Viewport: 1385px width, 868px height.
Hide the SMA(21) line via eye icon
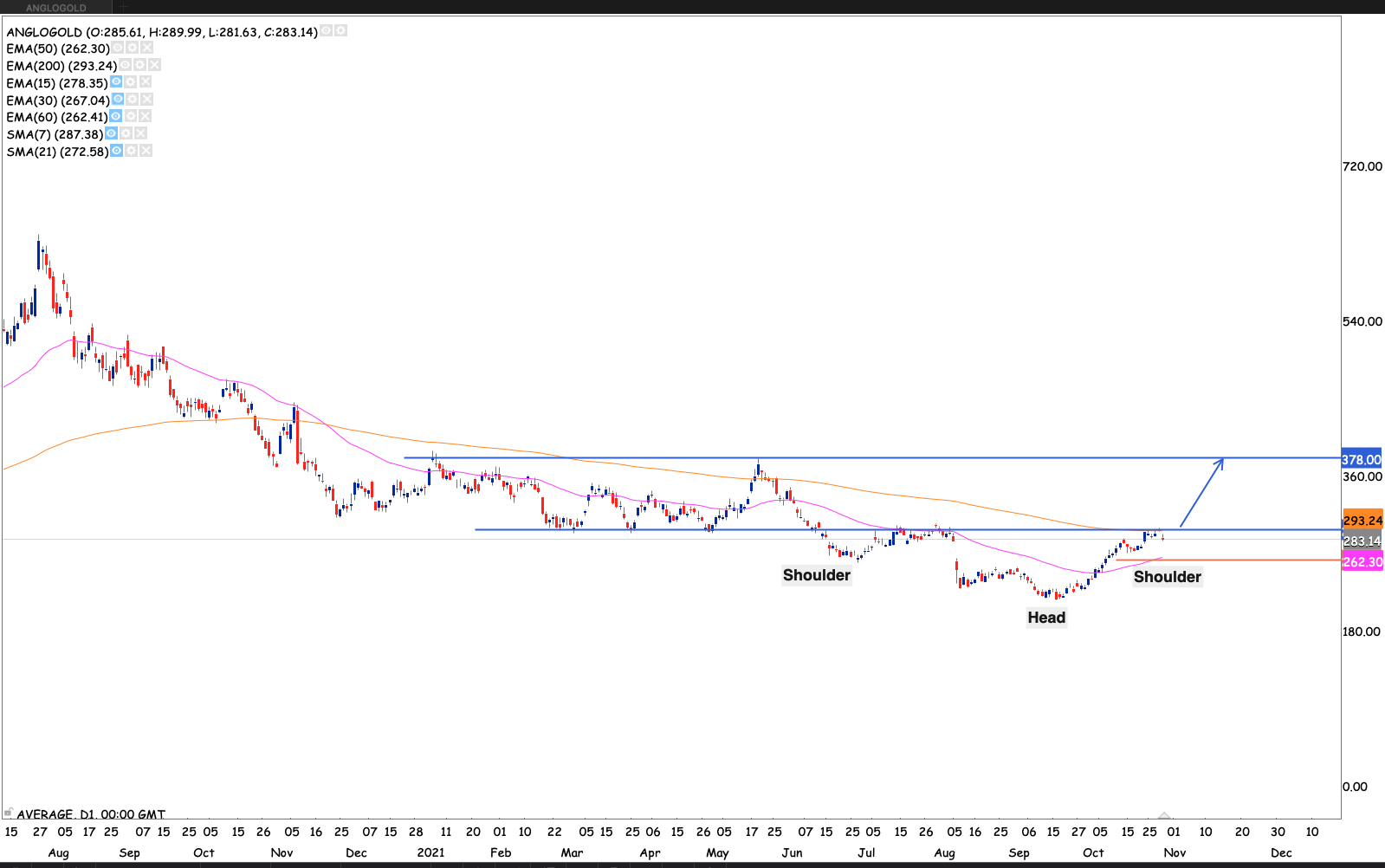116,151
